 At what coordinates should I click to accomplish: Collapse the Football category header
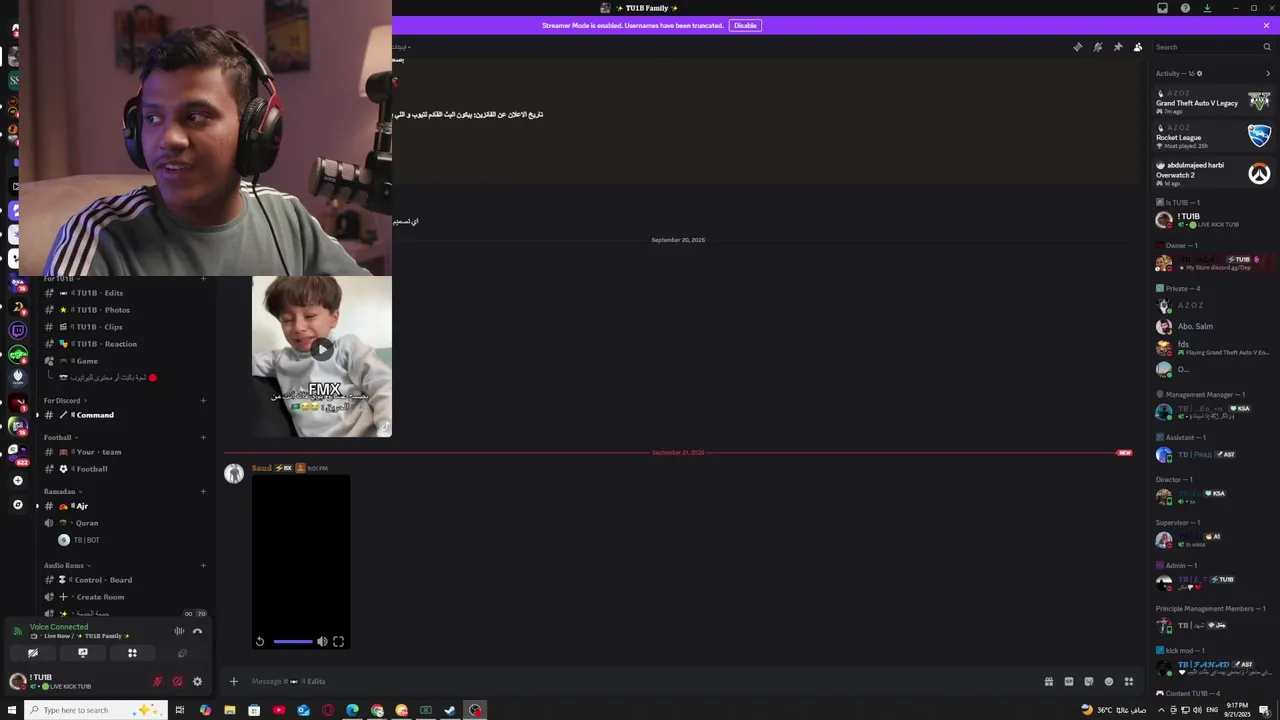coord(60,437)
